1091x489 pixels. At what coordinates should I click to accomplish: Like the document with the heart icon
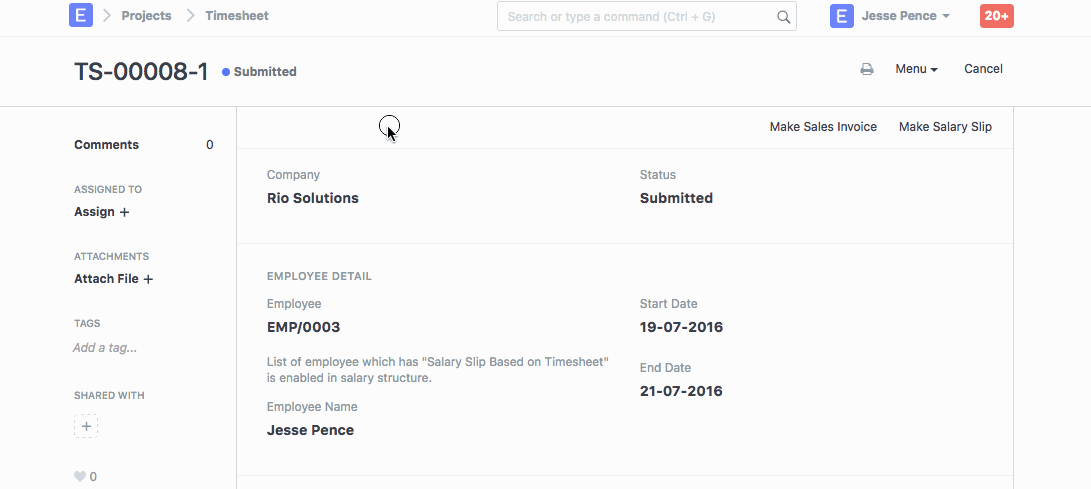(x=80, y=477)
